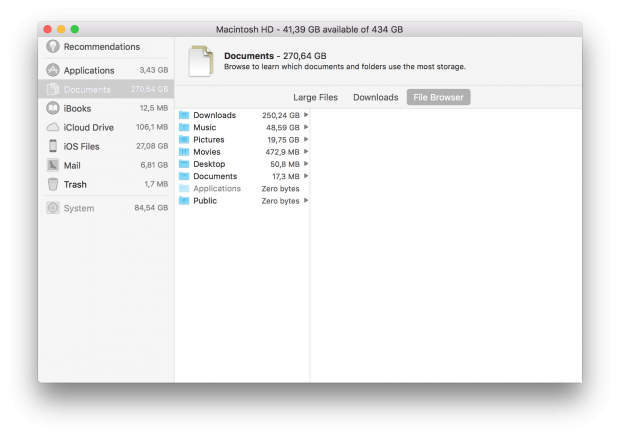Select the File Browser tab
Viewport: 620px width, 437px height.
tap(439, 97)
